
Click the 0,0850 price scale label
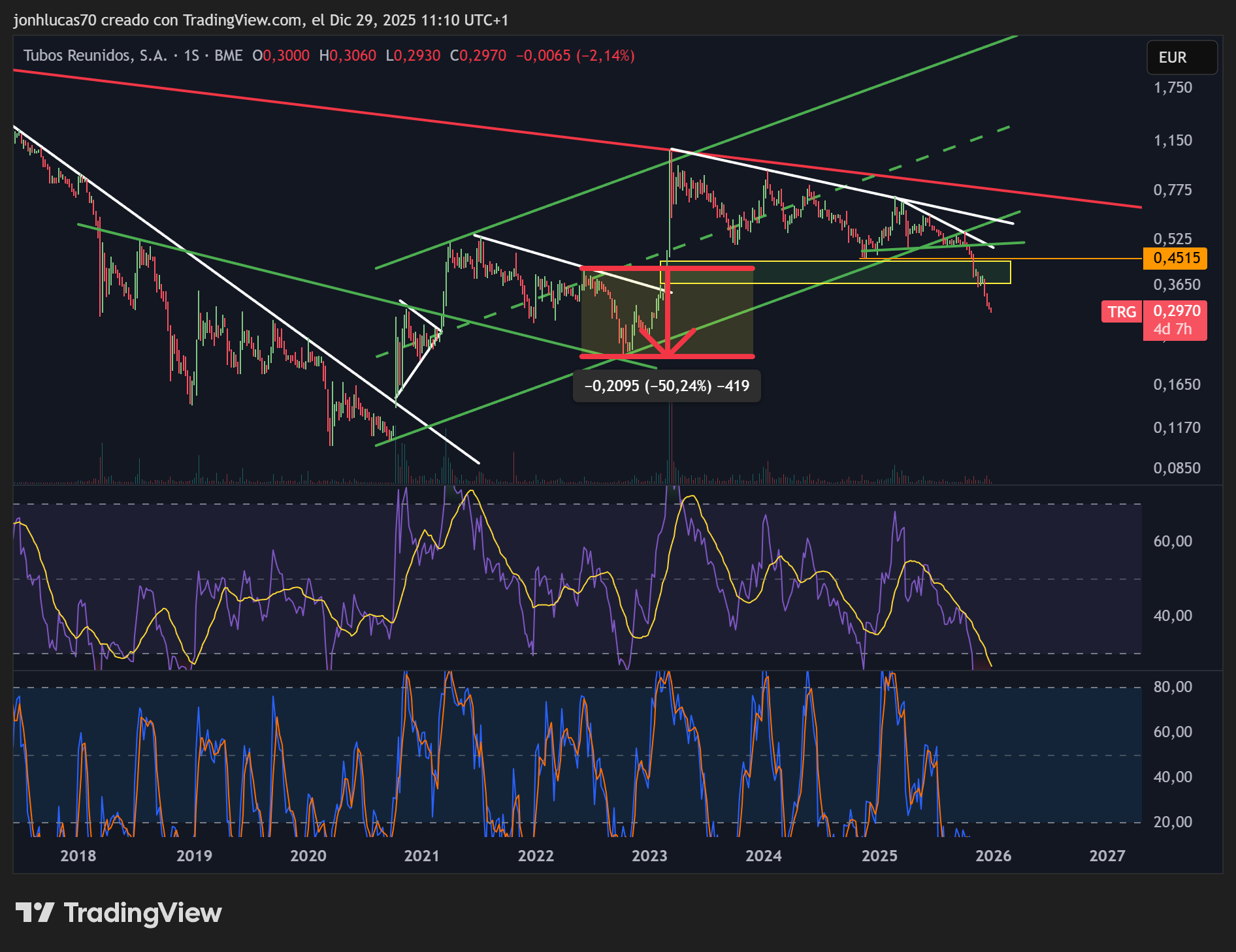point(1176,468)
